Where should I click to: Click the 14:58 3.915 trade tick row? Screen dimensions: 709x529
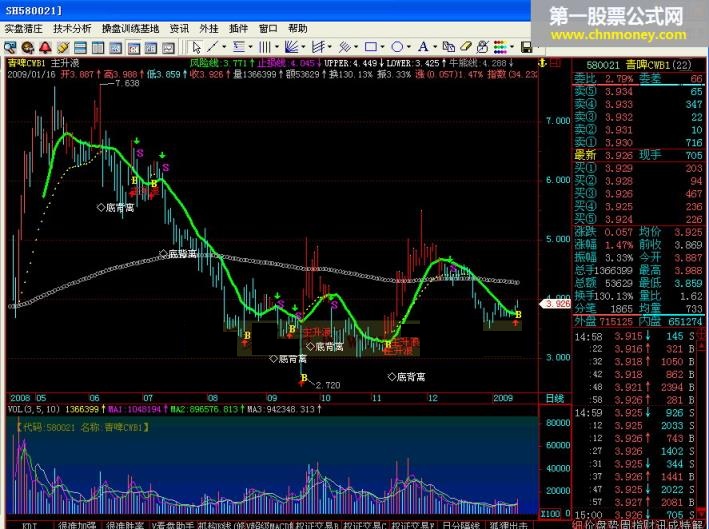(635, 336)
